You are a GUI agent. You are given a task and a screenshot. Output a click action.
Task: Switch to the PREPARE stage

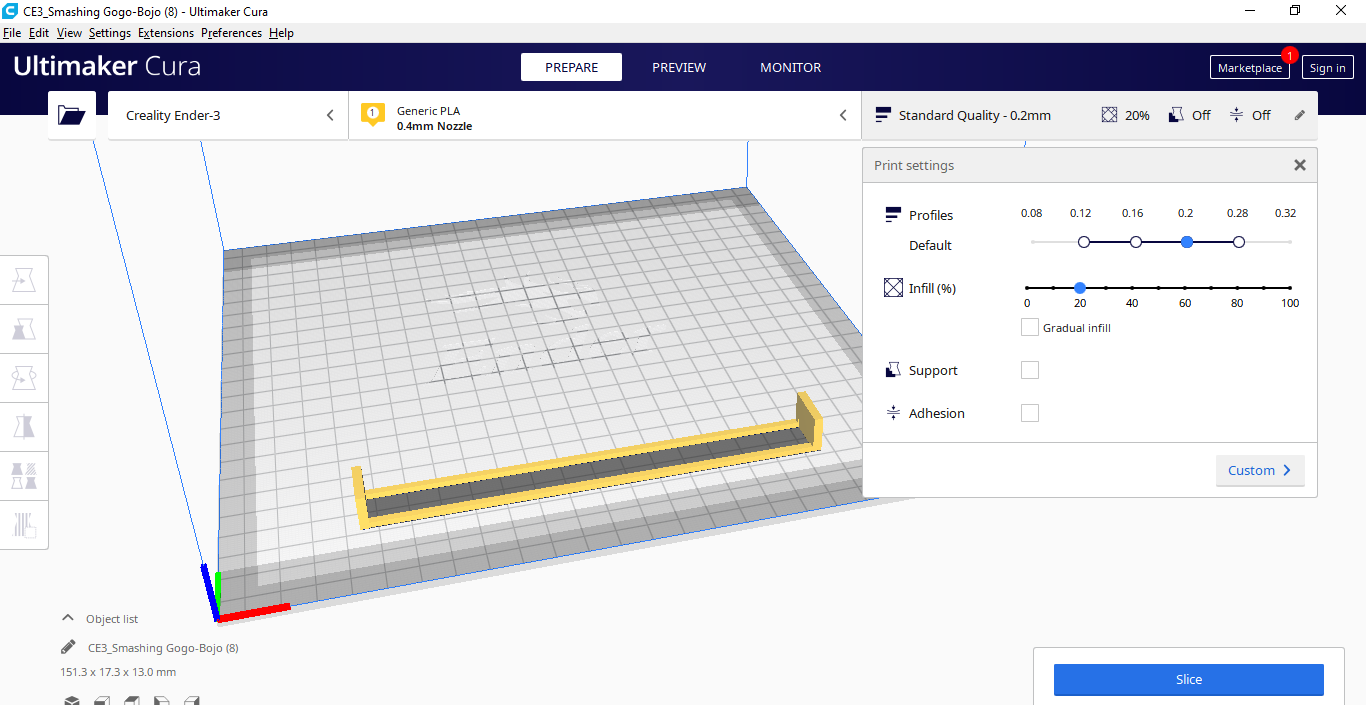[571, 67]
